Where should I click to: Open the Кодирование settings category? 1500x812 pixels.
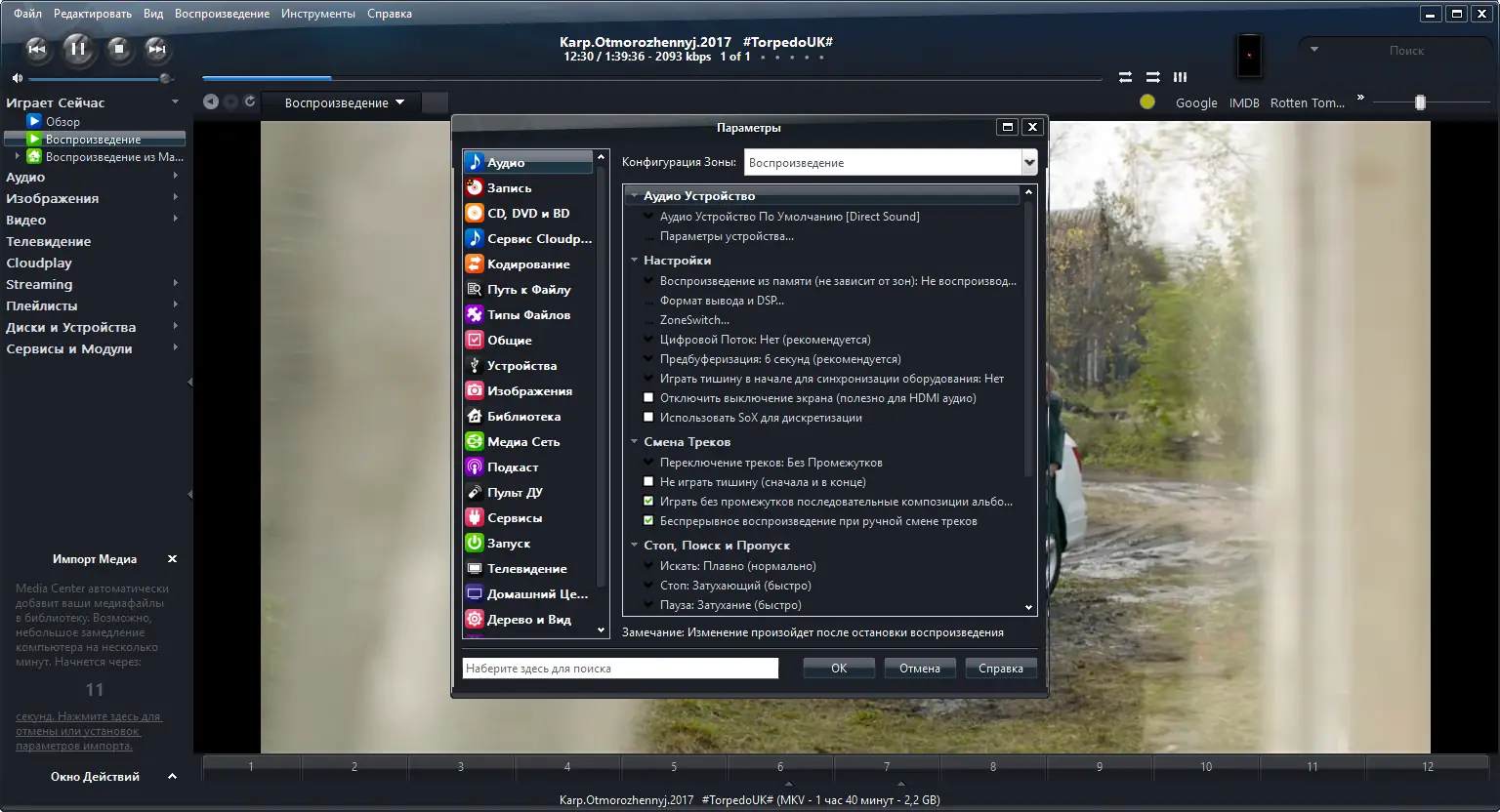pos(527,264)
